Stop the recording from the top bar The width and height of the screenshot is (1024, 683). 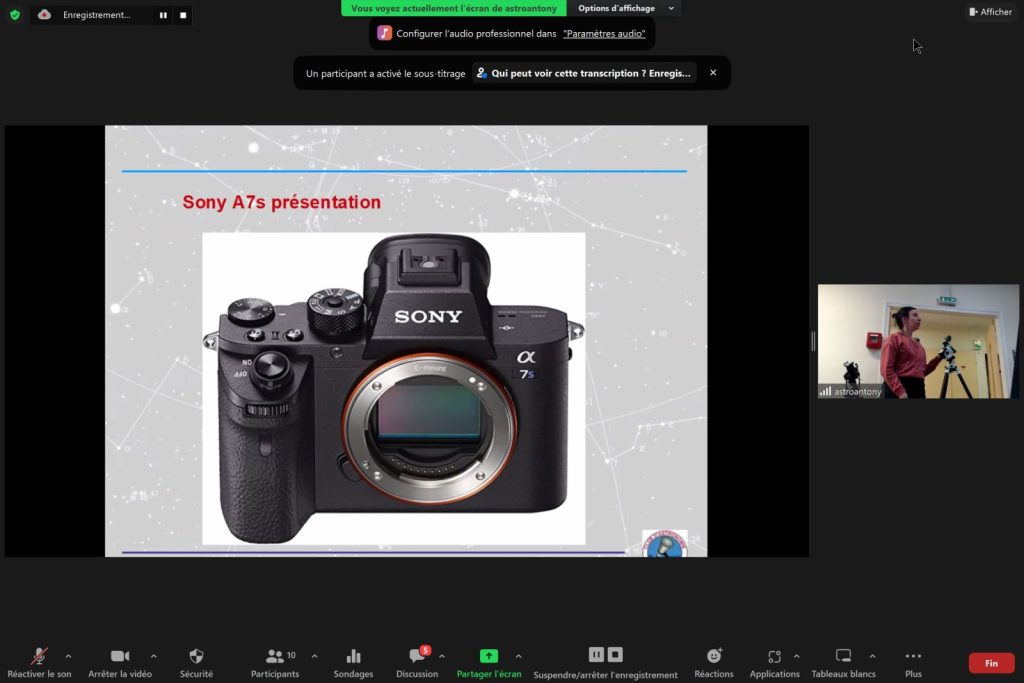[x=183, y=15]
